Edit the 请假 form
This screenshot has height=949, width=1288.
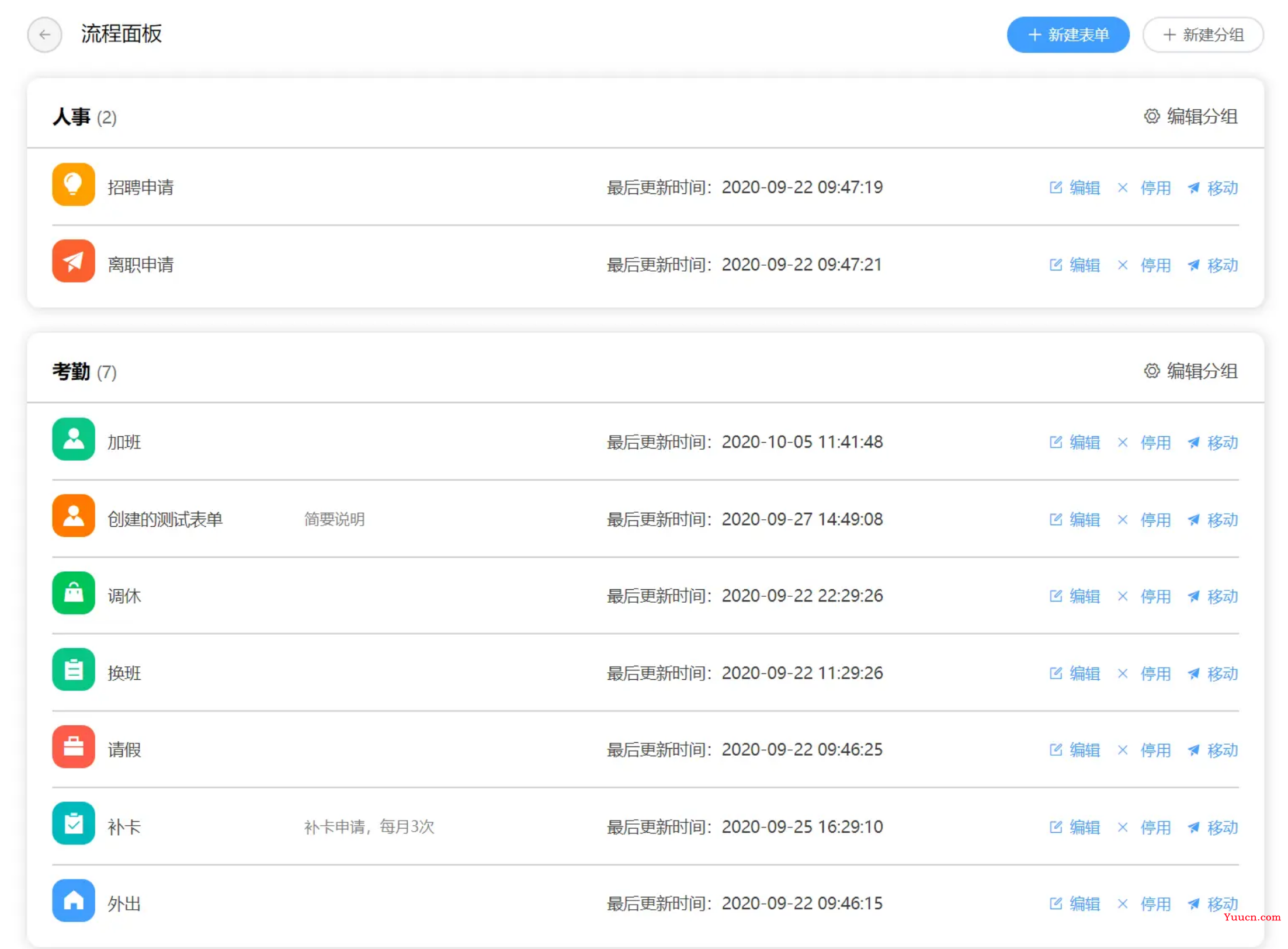coord(1074,749)
